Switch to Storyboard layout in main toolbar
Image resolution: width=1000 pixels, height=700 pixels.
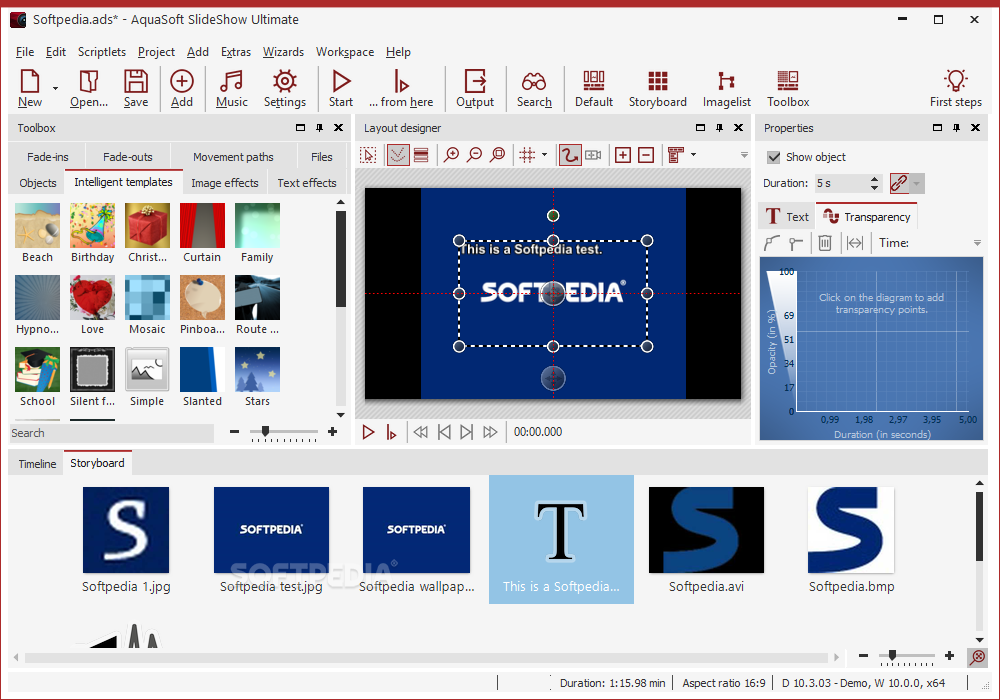[x=658, y=81]
